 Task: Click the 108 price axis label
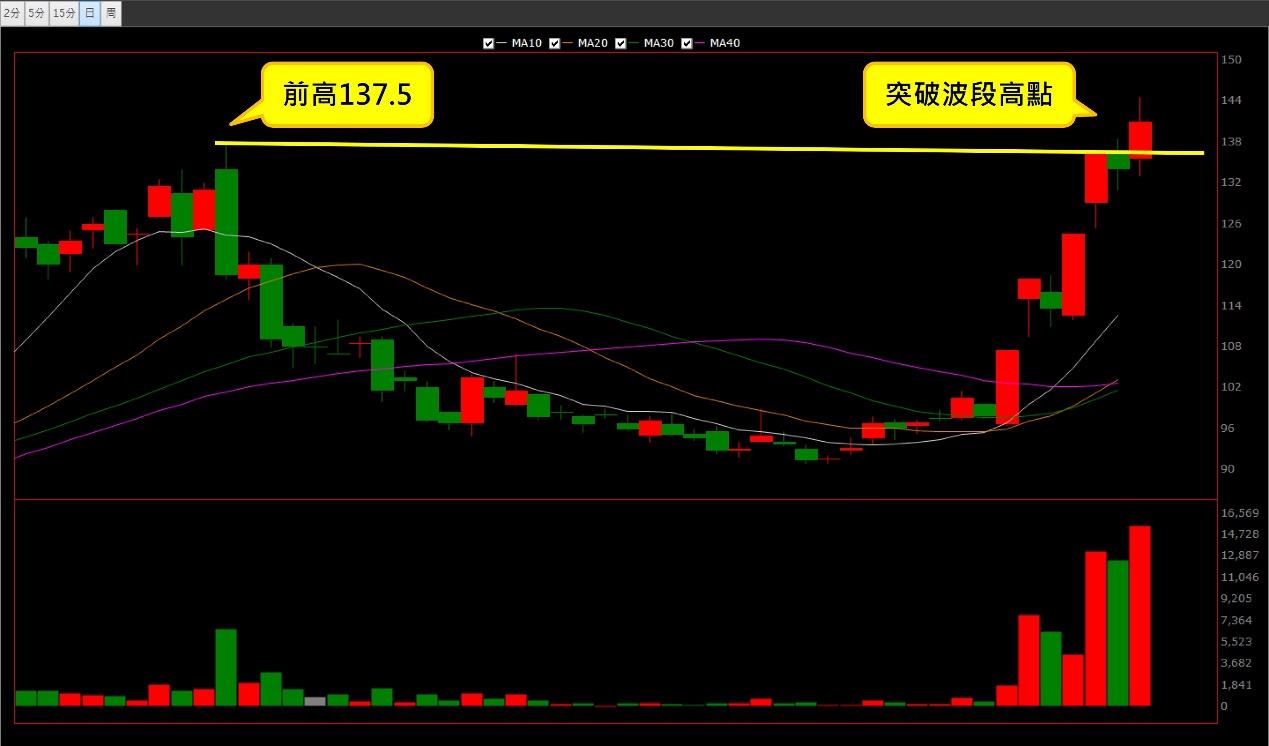coord(1231,347)
